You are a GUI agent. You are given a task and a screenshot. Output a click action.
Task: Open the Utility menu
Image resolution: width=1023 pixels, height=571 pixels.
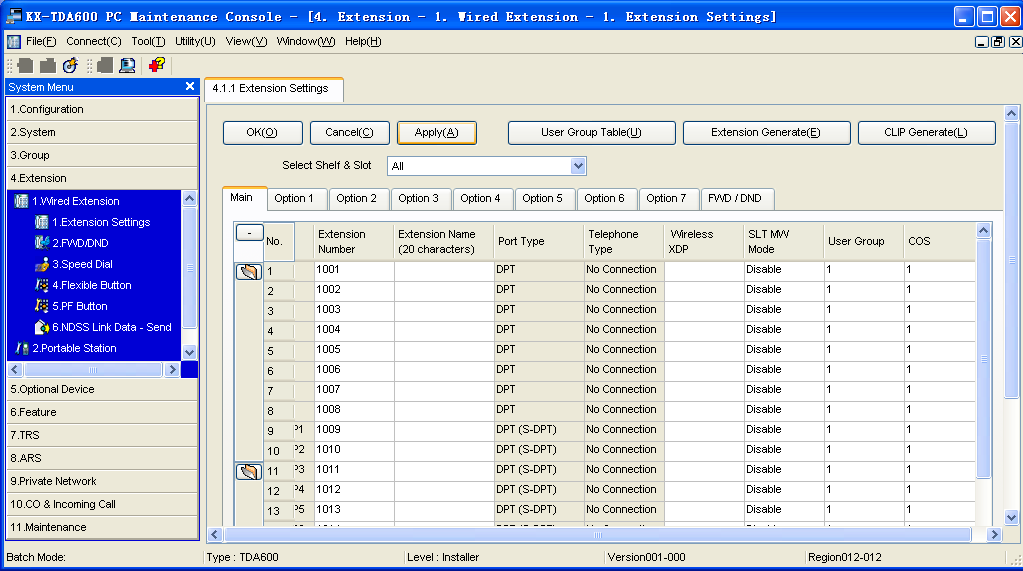[x=195, y=41]
